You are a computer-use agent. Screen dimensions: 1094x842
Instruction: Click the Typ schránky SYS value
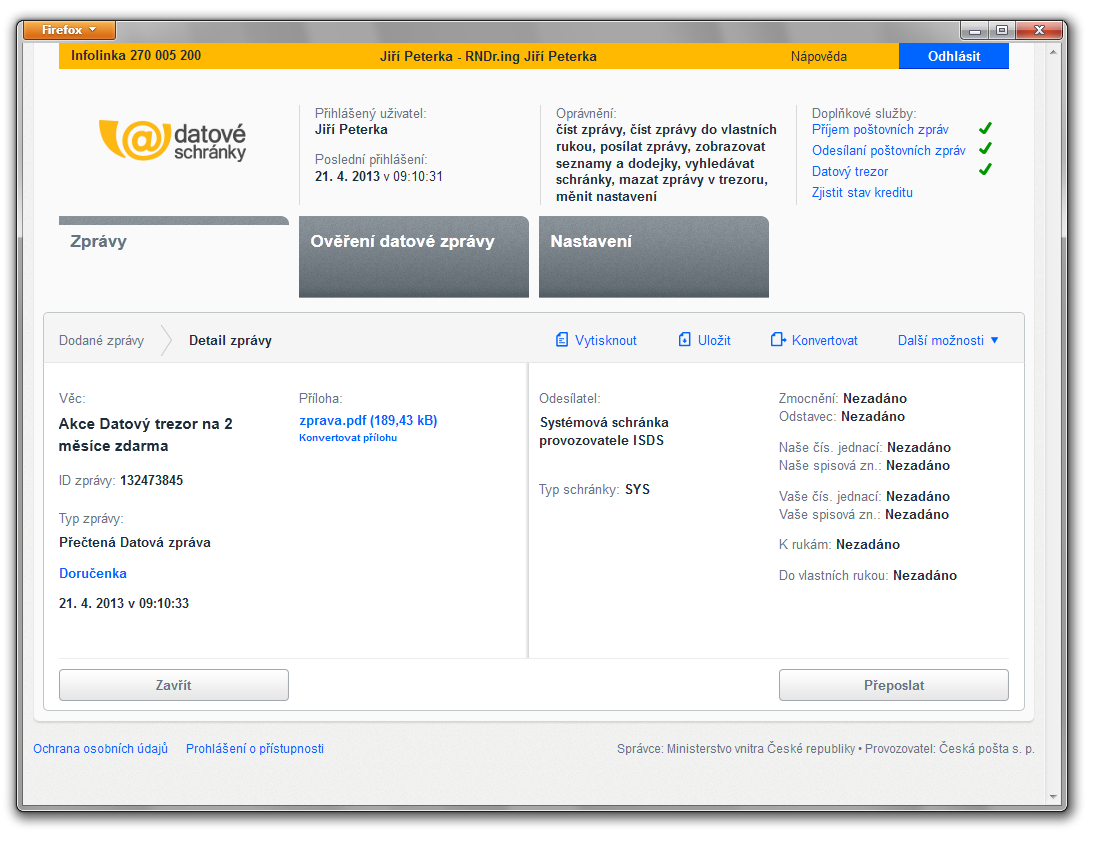(x=637, y=489)
